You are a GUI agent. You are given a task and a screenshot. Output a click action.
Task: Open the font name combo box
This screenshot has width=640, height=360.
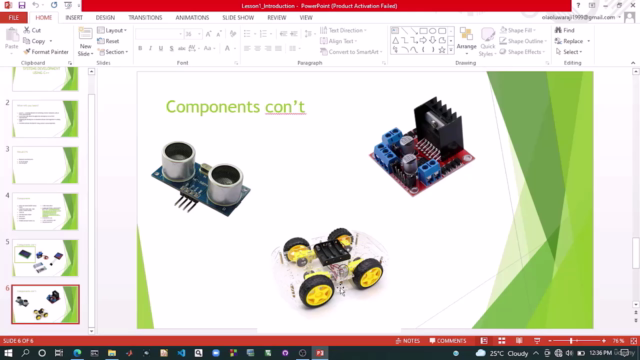tap(159, 34)
